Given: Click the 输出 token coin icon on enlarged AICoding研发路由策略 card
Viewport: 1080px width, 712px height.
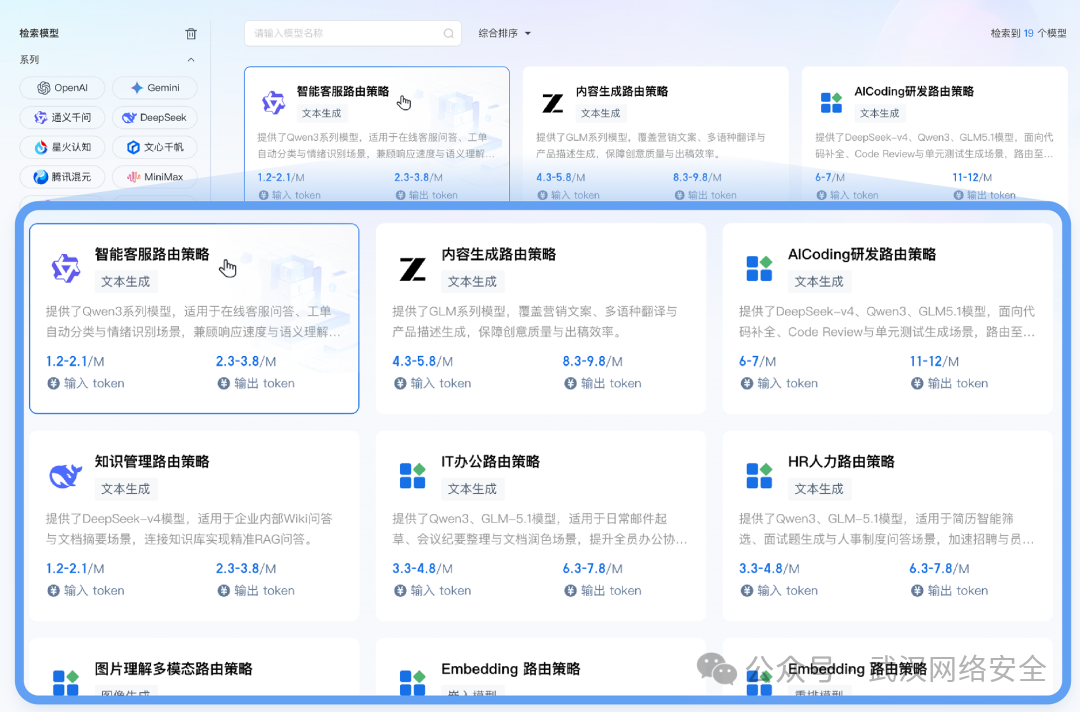Looking at the screenshot, I should 917,383.
